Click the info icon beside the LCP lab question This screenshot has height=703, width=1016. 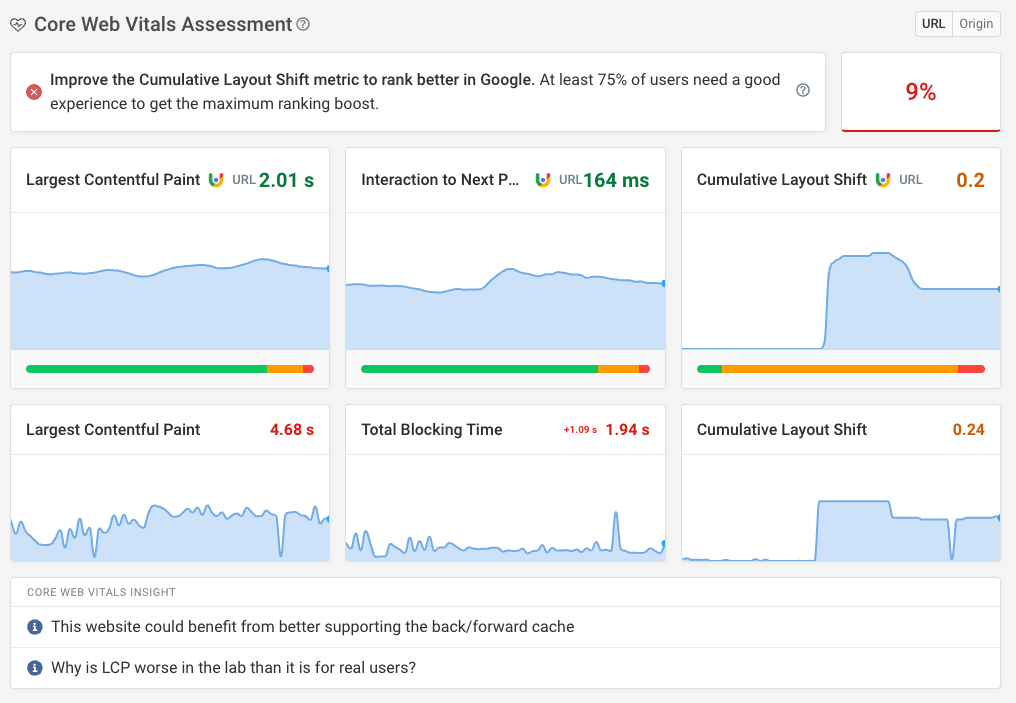pyautogui.click(x=37, y=667)
